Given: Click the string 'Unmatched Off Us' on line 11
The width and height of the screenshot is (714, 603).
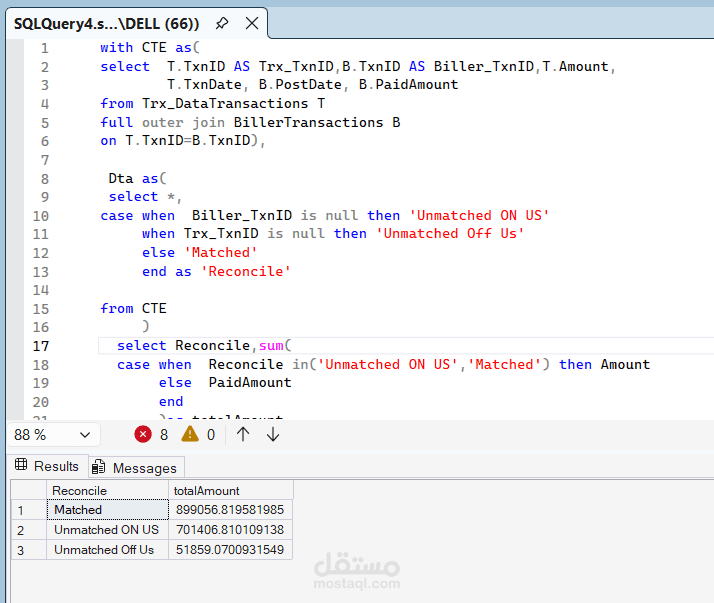Looking at the screenshot, I should (x=450, y=233).
